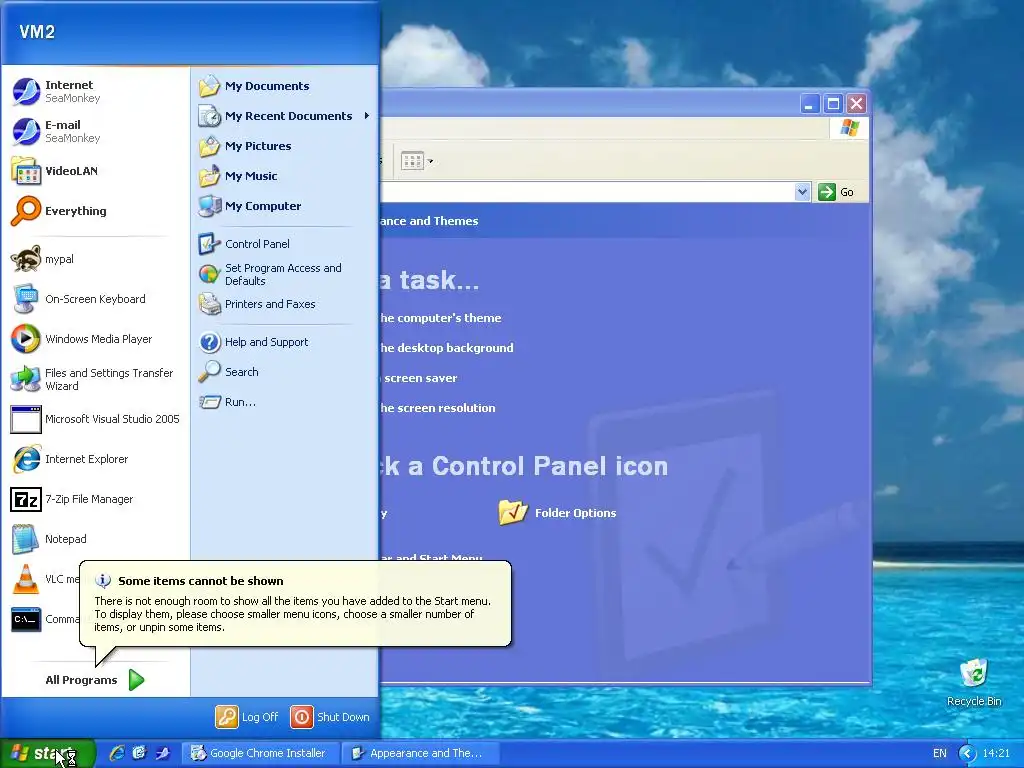This screenshot has height=768, width=1024.
Task: Click the computer's theme task link
Action: [441, 318]
